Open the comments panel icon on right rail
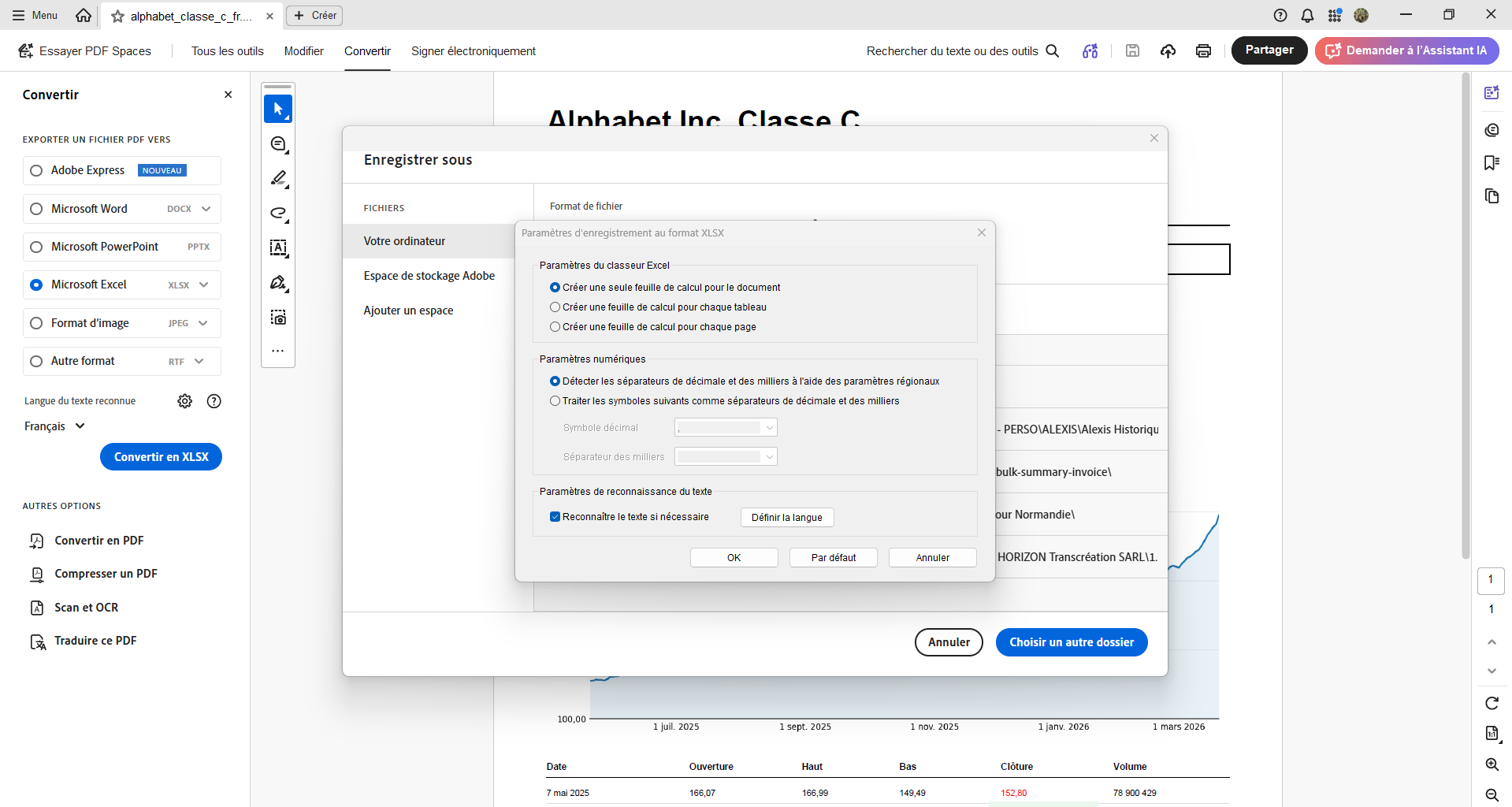 coord(1492,130)
